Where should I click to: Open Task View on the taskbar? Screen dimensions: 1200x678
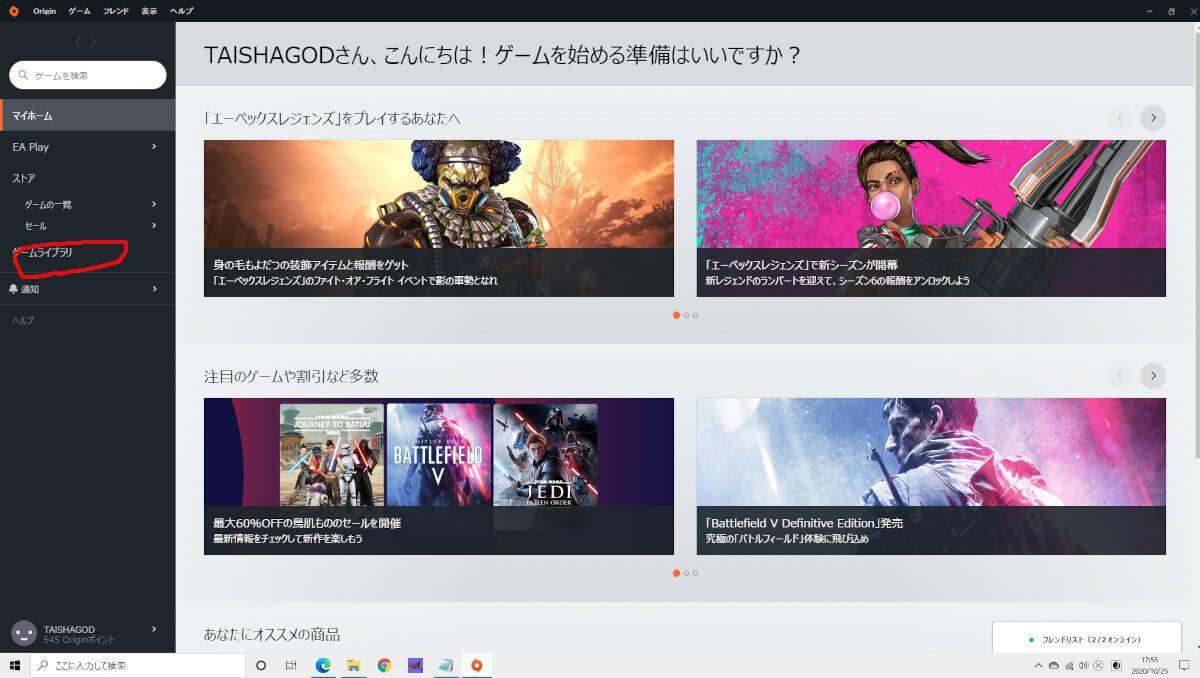click(291, 665)
